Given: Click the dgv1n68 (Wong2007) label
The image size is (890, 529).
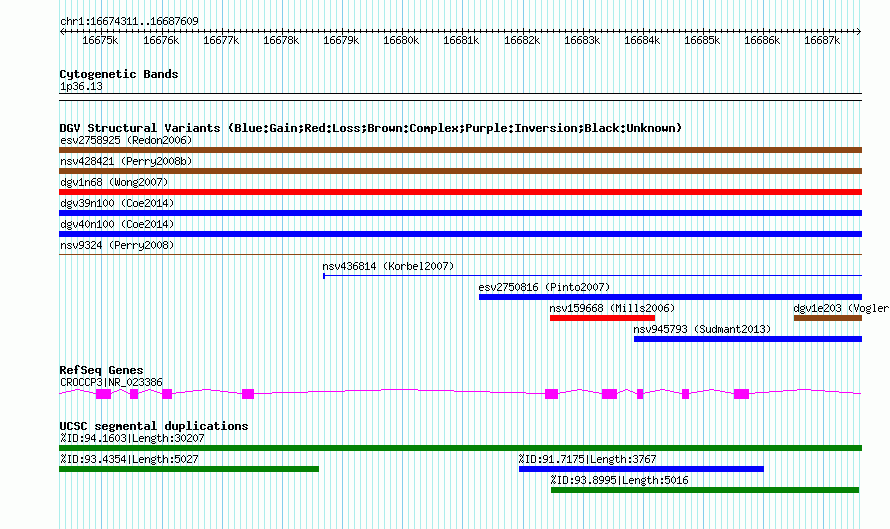Looking at the screenshot, I should [114, 182].
